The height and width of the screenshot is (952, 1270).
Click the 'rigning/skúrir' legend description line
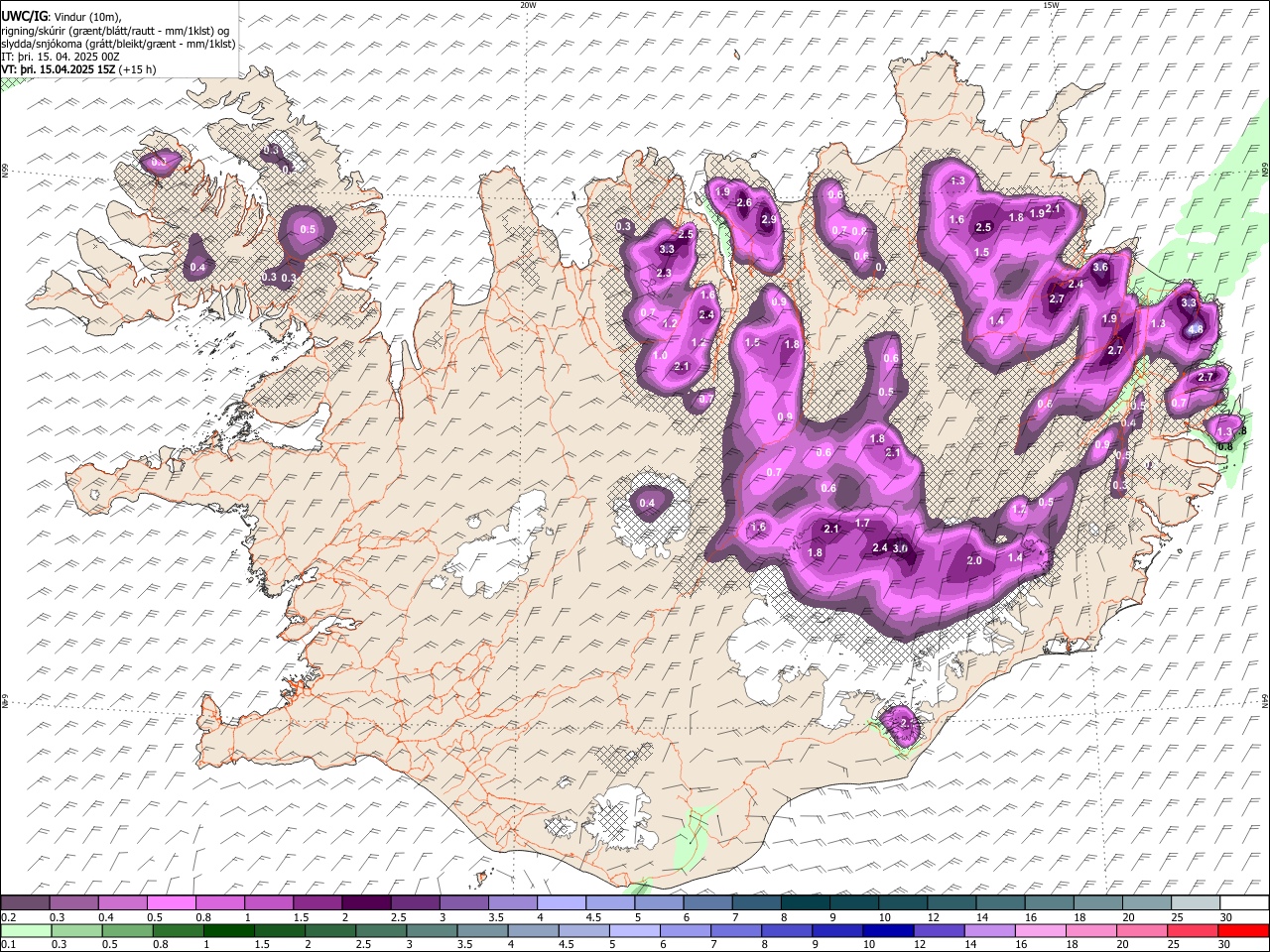pyautogui.click(x=115, y=30)
